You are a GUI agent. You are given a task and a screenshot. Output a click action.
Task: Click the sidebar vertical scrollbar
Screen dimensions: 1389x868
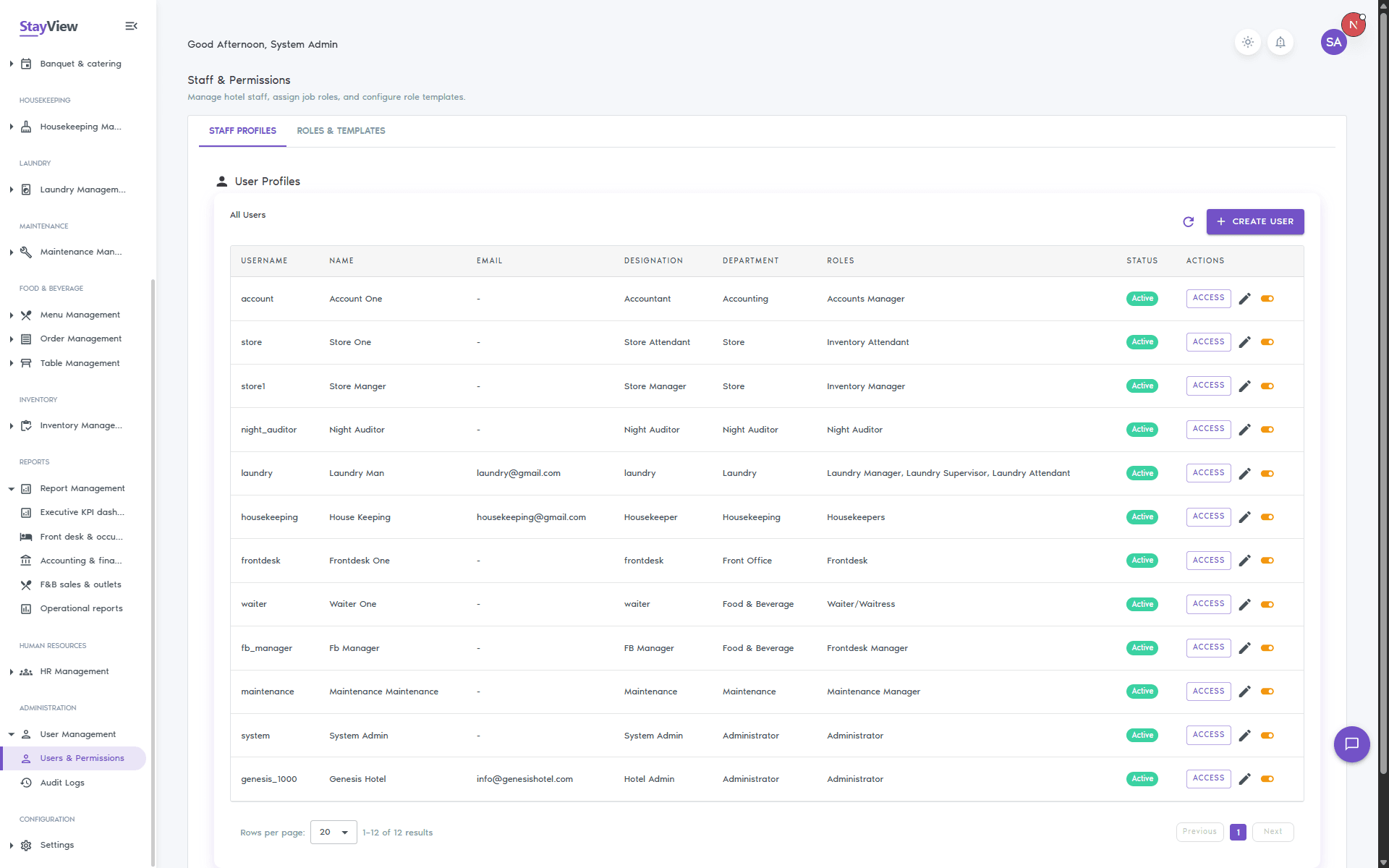pos(153,571)
